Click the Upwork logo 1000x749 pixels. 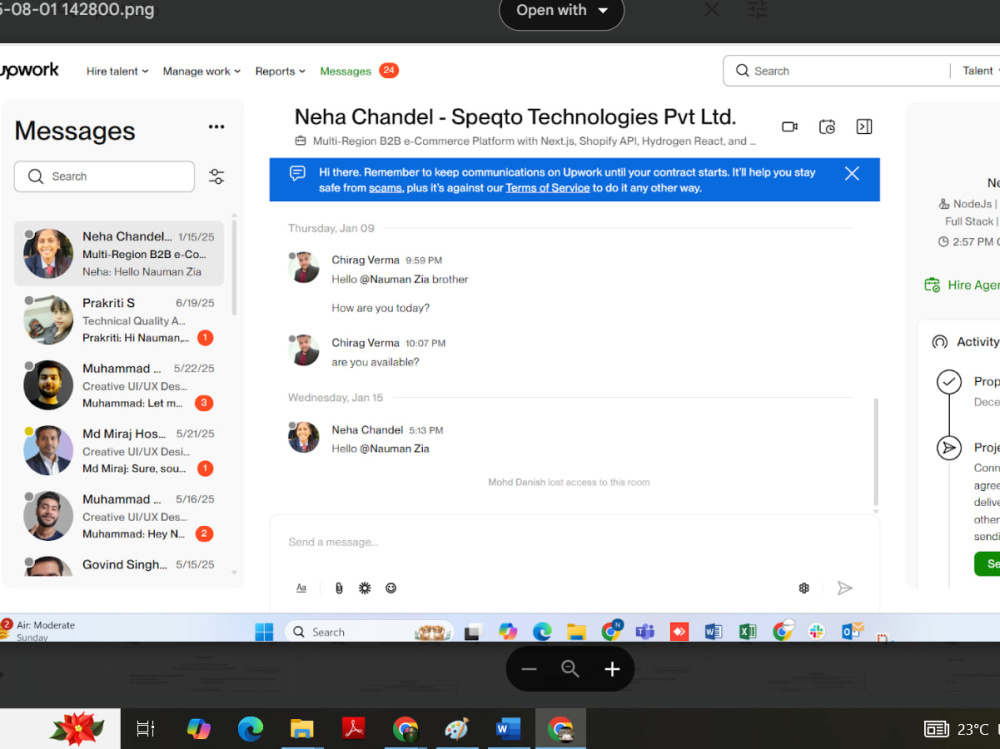[x=29, y=70]
